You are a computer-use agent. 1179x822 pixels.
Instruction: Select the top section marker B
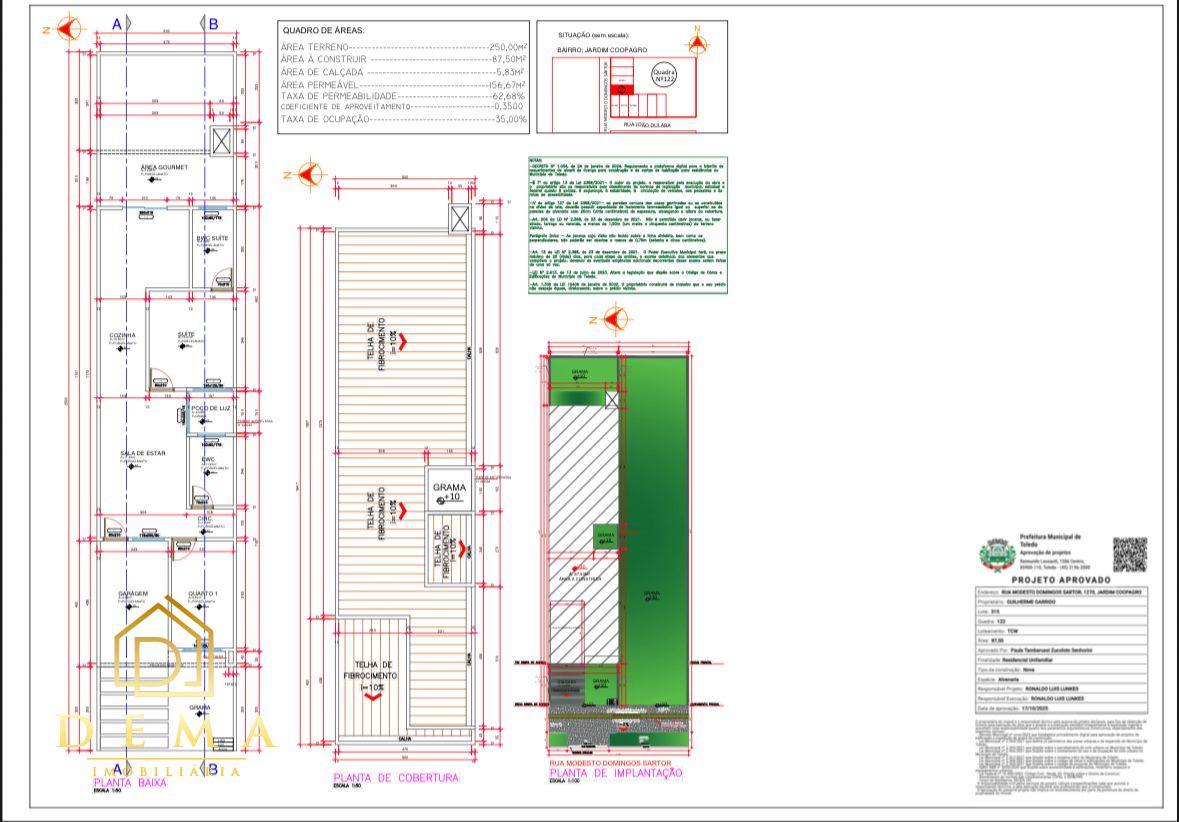[x=213, y=24]
